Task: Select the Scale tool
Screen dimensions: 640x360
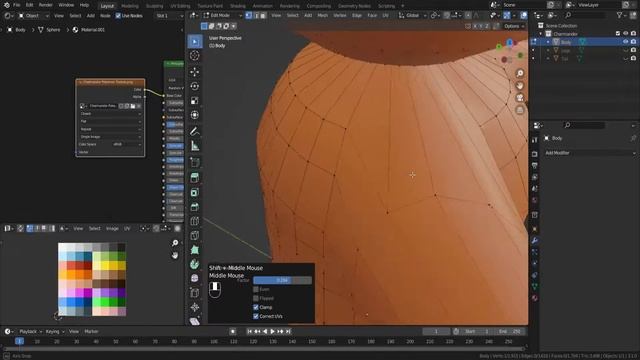Action: [x=195, y=100]
